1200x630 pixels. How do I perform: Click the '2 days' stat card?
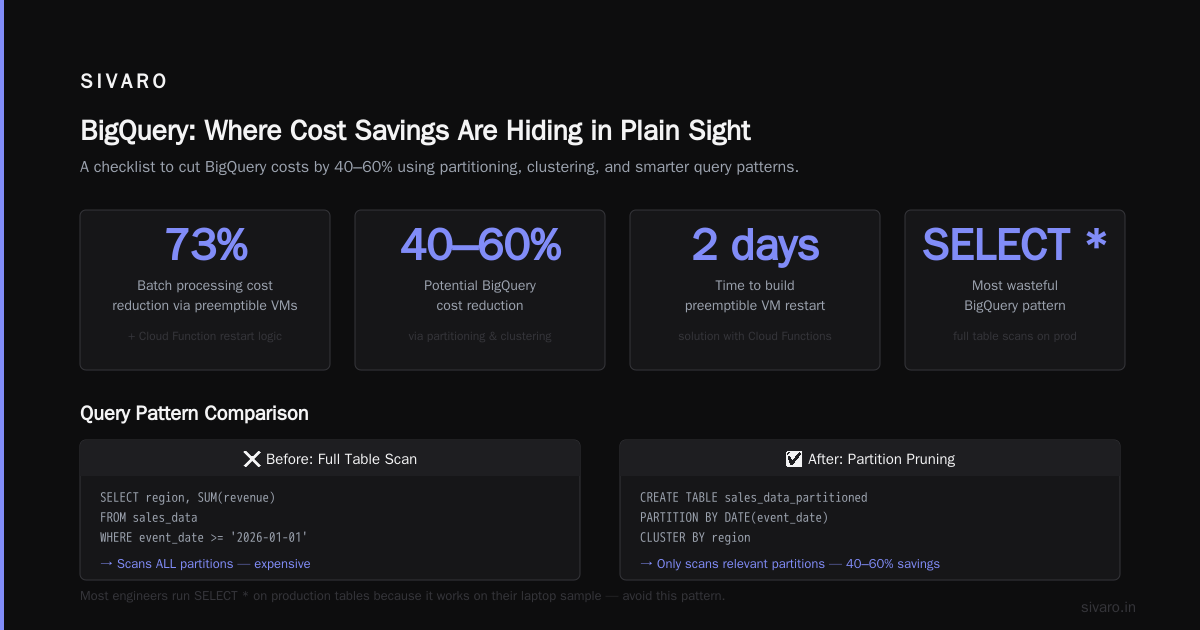click(755, 290)
